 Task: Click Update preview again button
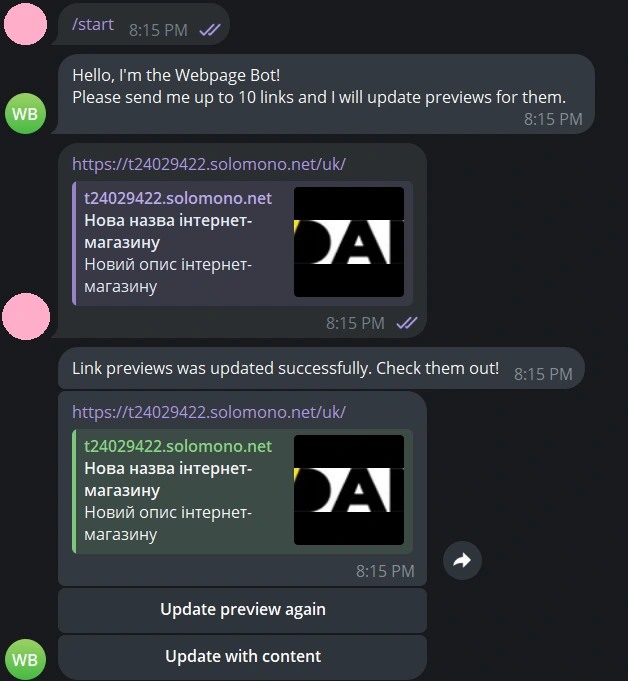tap(242, 610)
